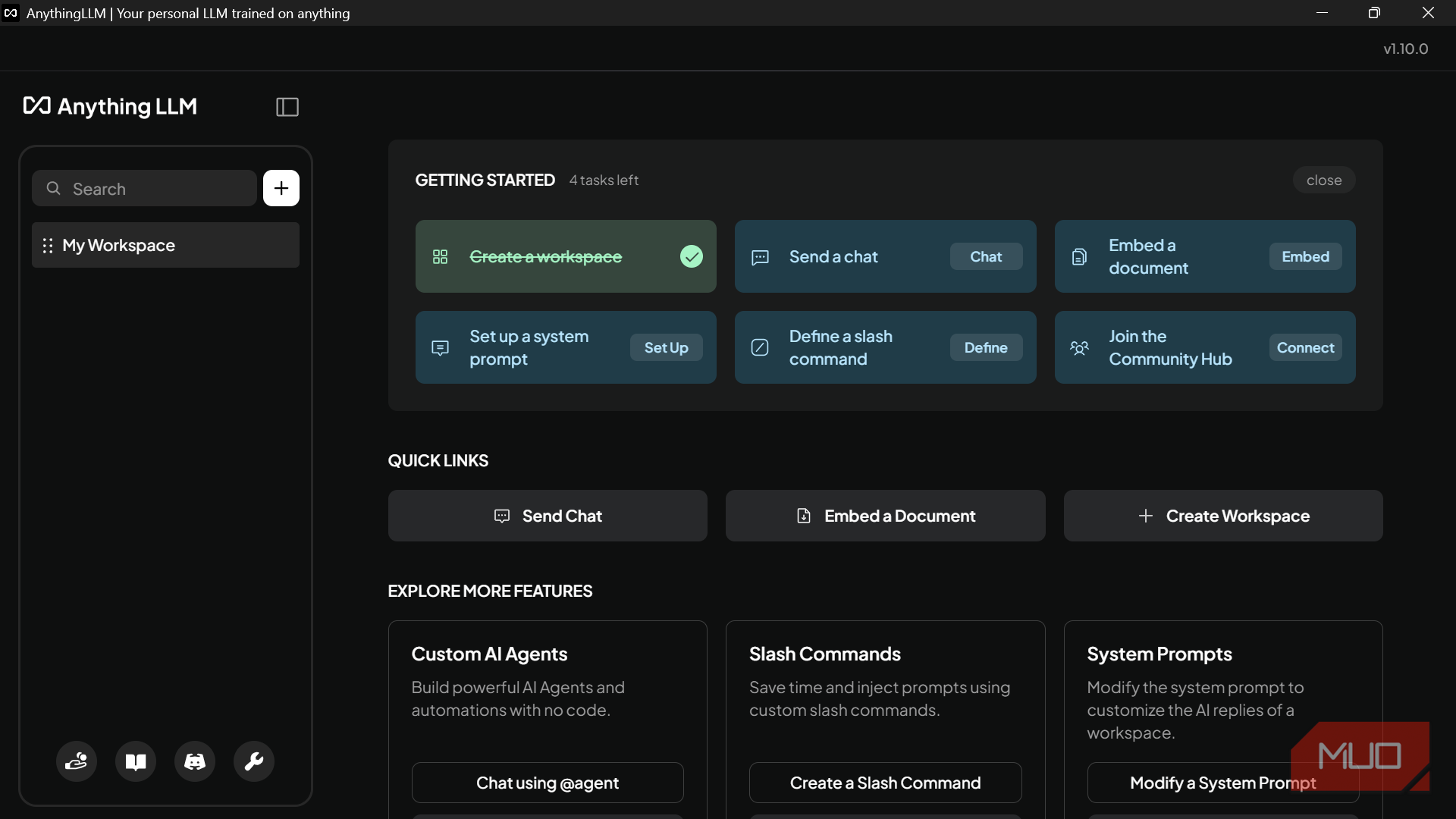Click the Embed button on Embed a document card
1456x819 pixels.
pyautogui.click(x=1305, y=256)
